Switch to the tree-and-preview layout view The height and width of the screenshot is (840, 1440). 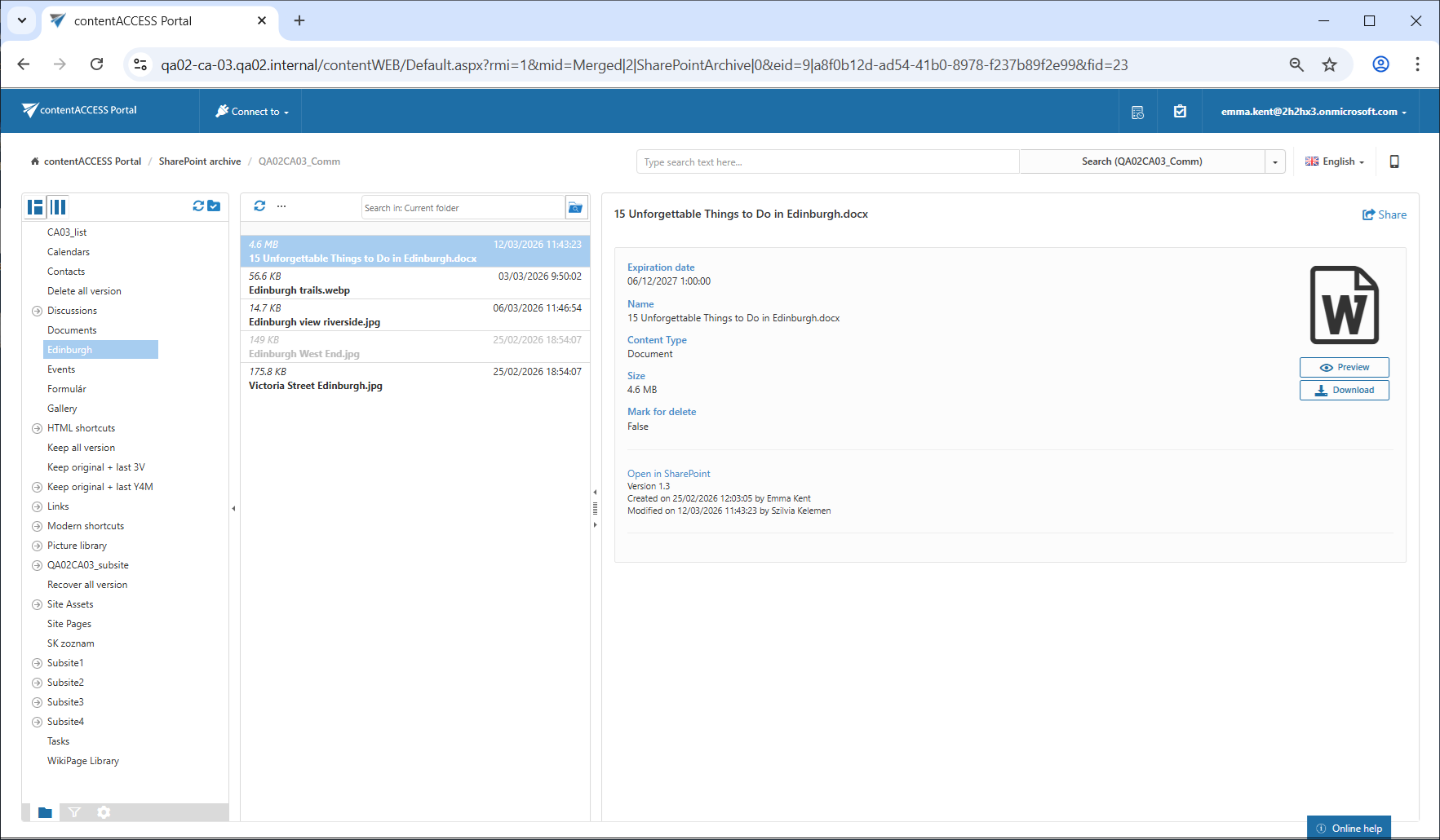(x=35, y=207)
